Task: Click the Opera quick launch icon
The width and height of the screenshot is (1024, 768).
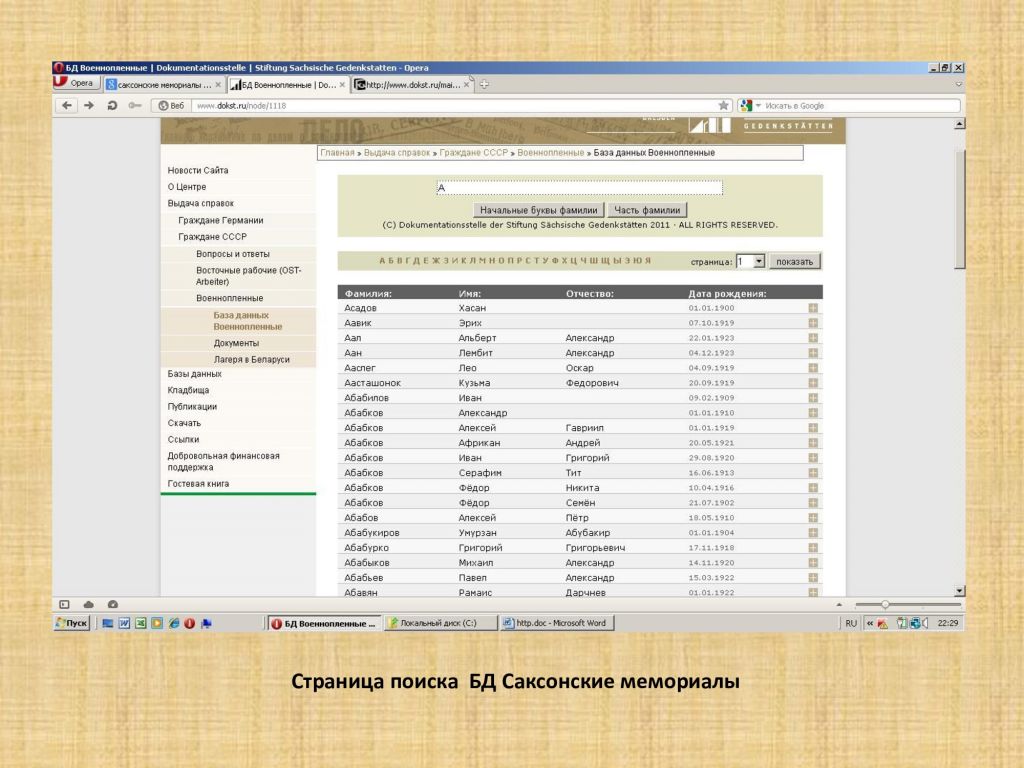Action: pyautogui.click(x=189, y=623)
